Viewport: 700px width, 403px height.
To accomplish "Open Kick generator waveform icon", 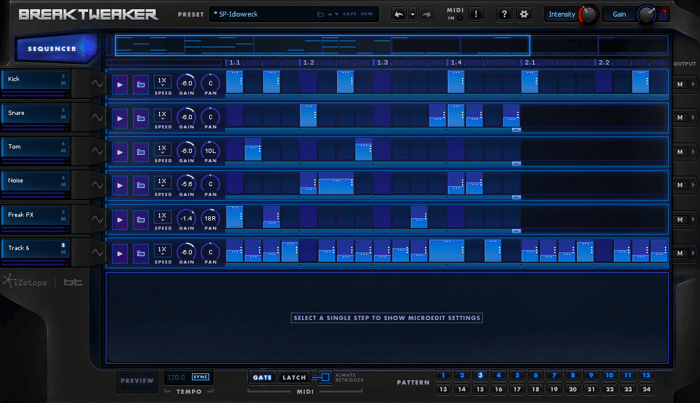I will tap(97, 83).
